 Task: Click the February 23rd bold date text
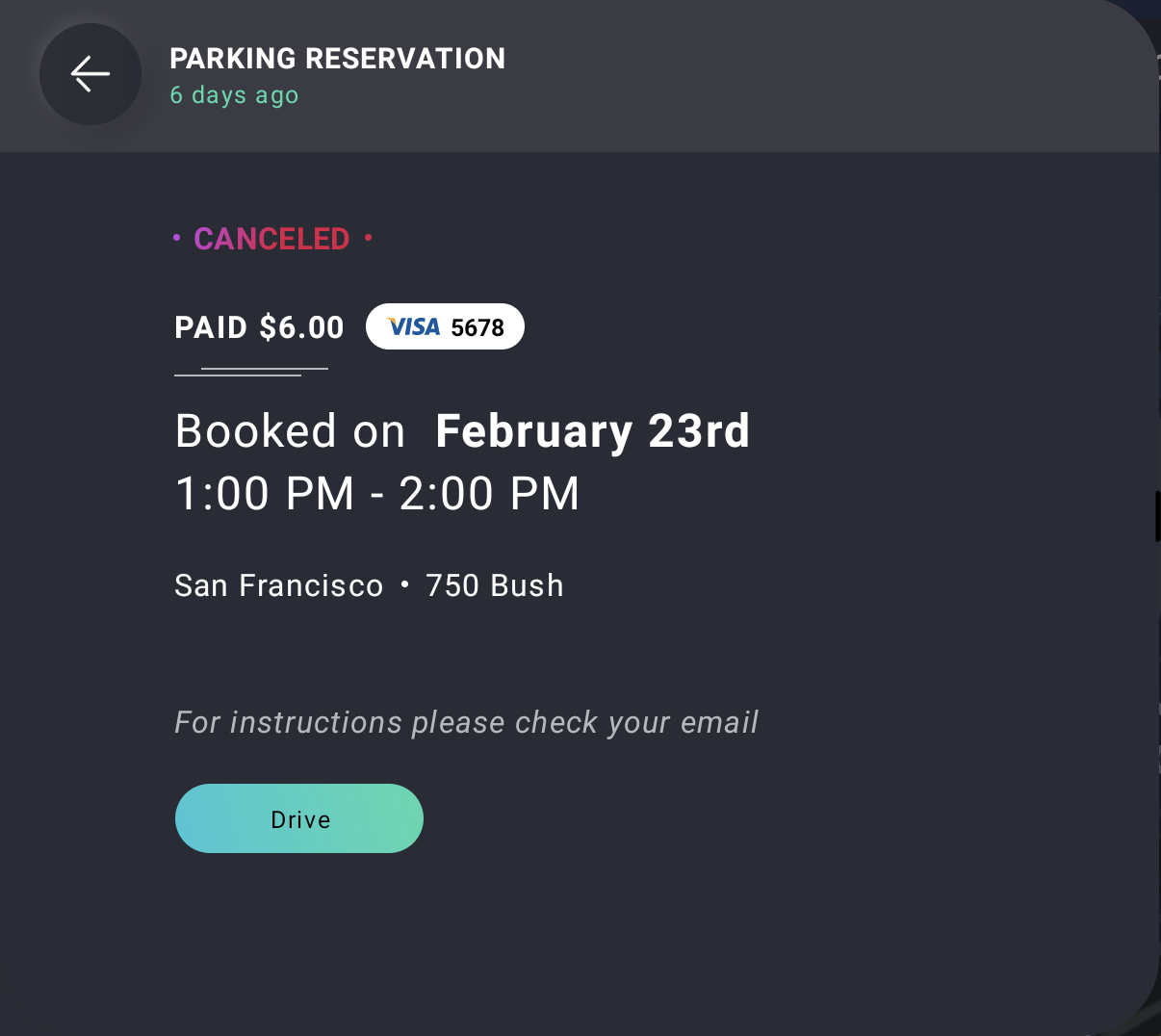(593, 430)
